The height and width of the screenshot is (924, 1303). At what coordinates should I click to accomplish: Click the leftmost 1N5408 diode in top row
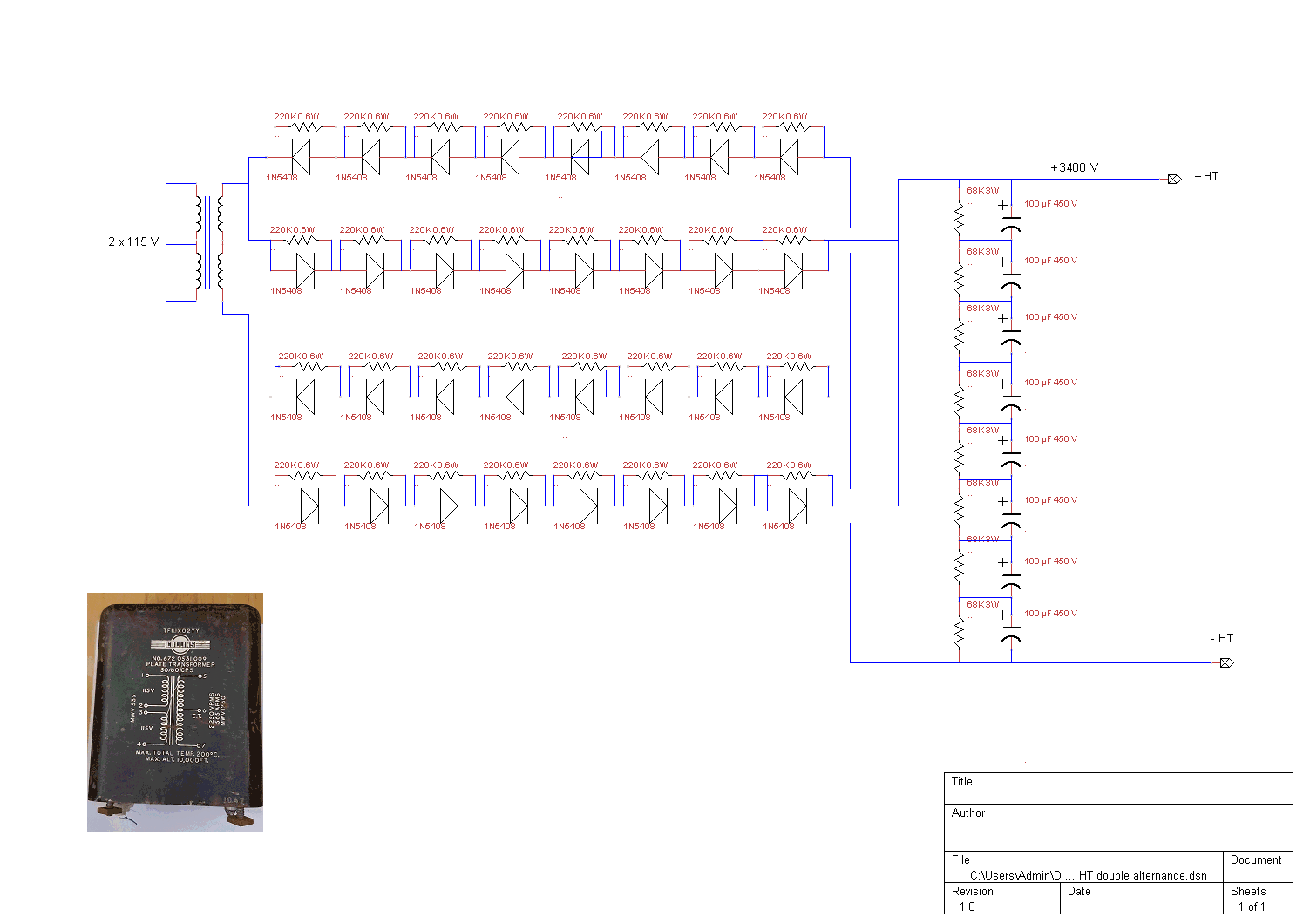coord(301,158)
